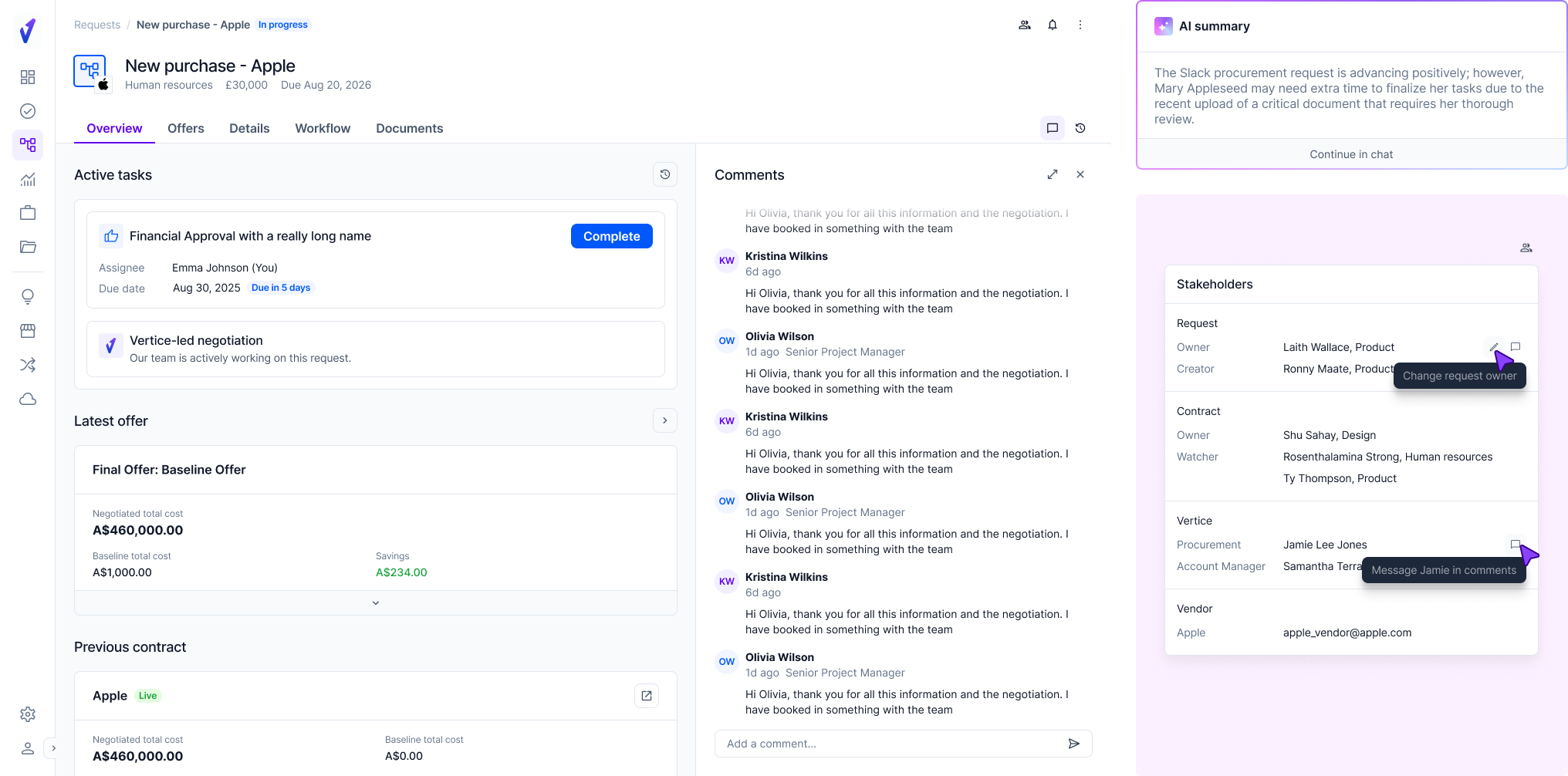Click Rosenthalamina Strong, Human resources watcher

point(1387,457)
